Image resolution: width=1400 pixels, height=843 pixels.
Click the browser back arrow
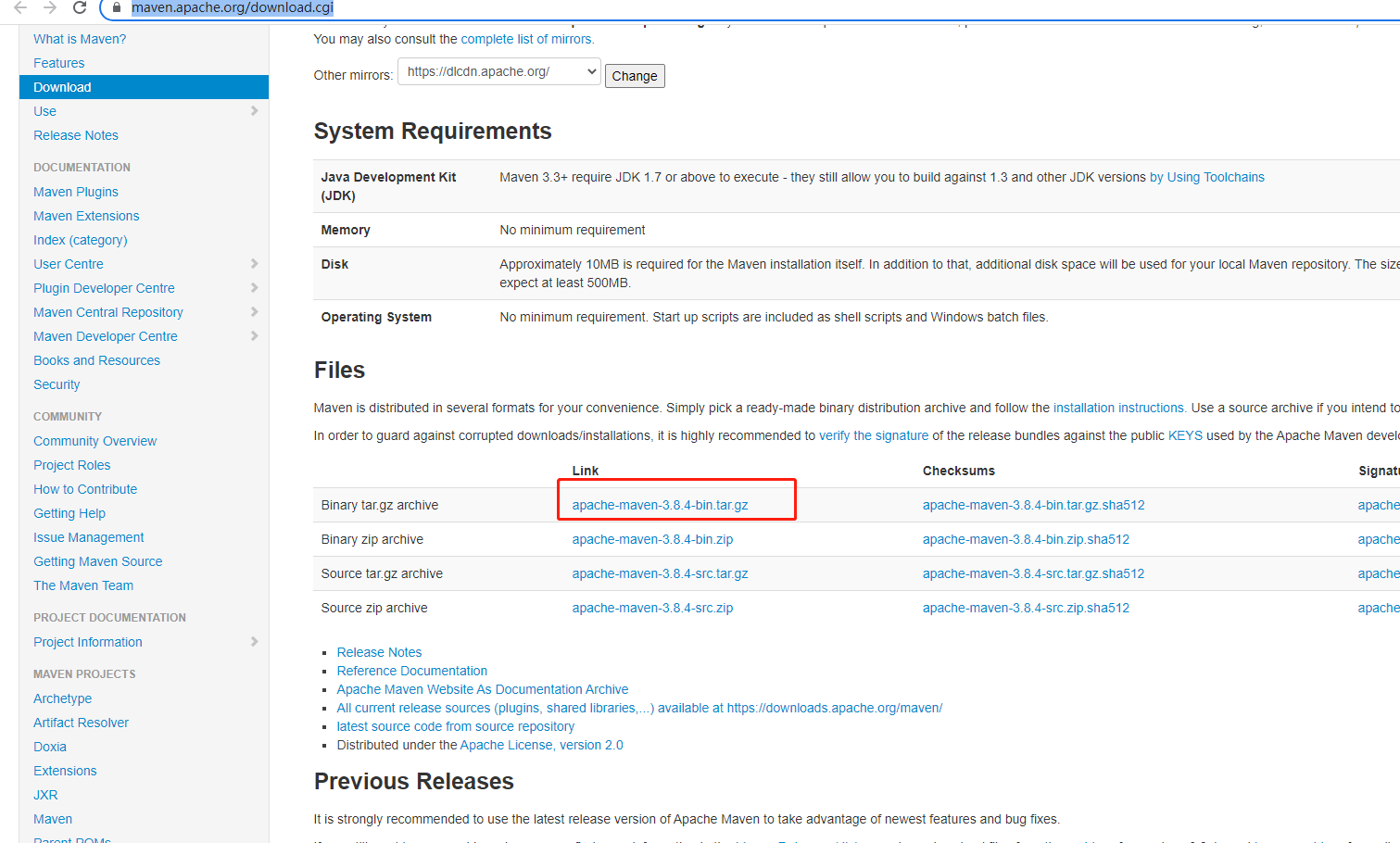tap(20, 7)
